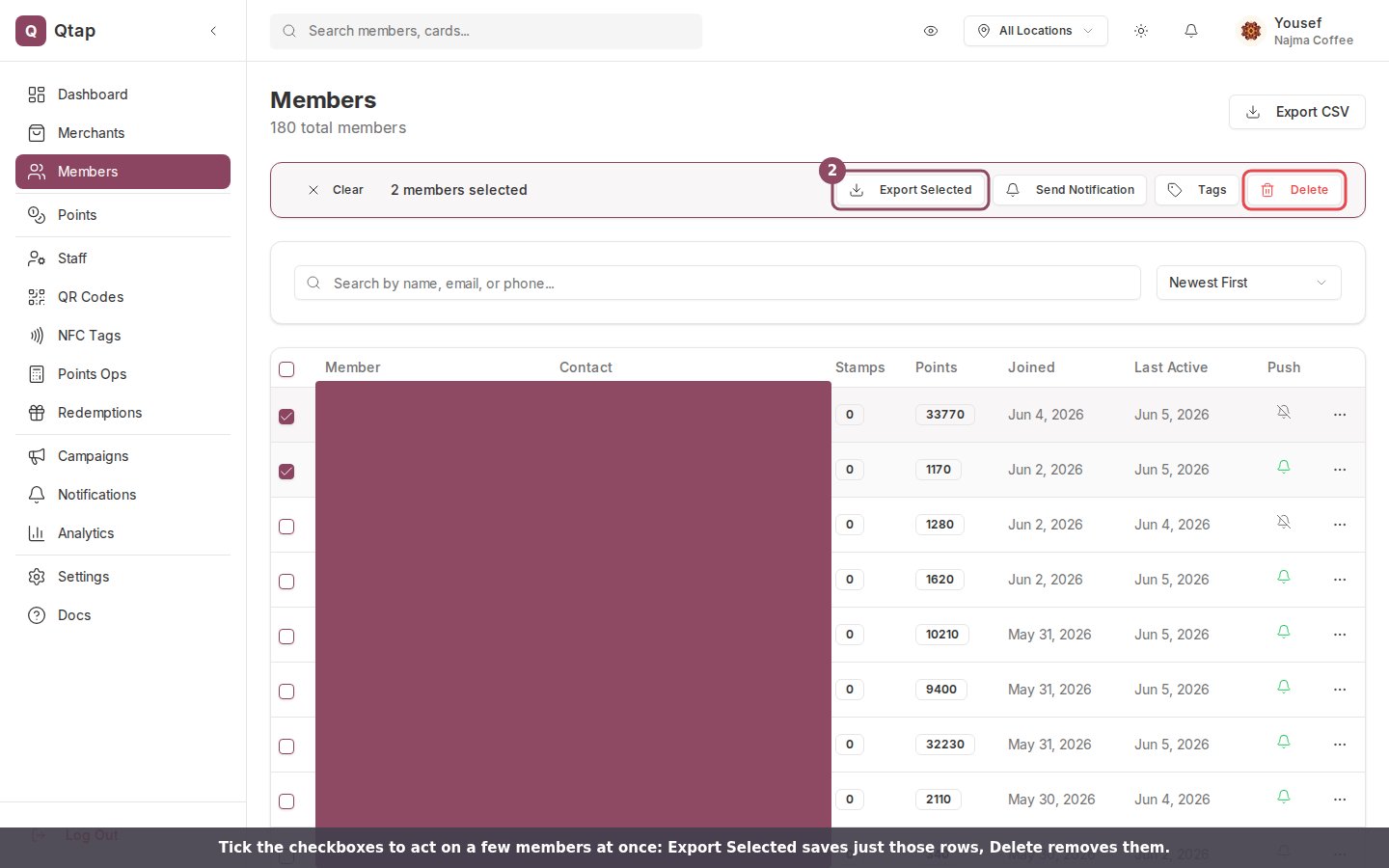Viewport: 1389px width, 868px height.
Task: Open more options for the 33770 points row
Action: (1340, 415)
